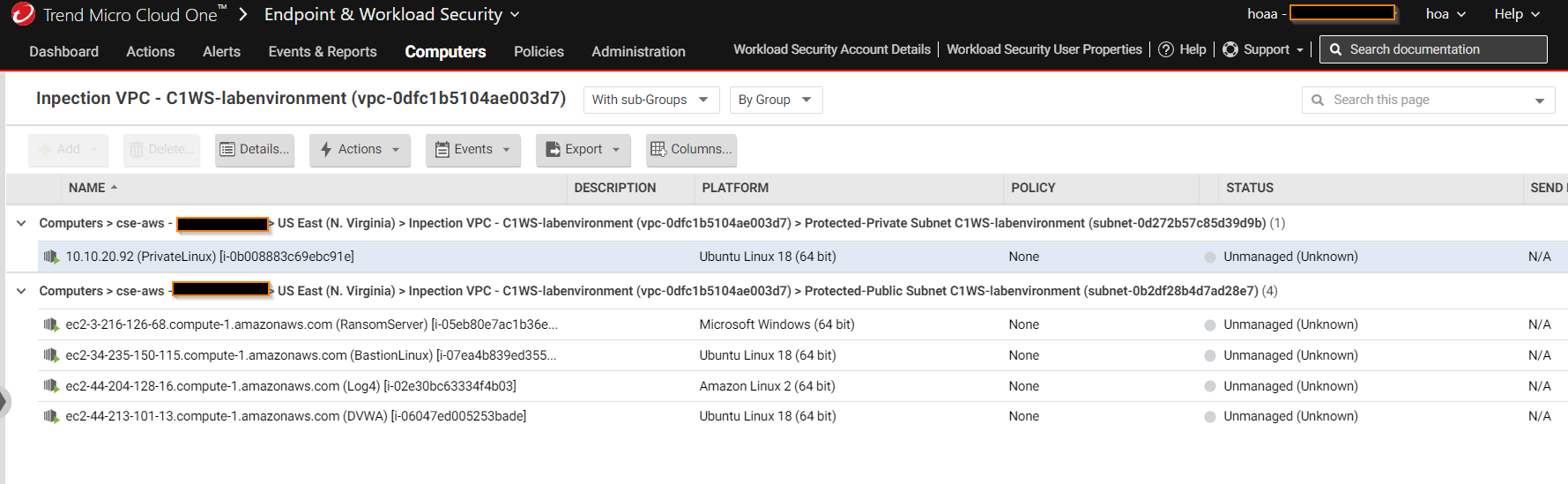Click the status dot for PrivateLinux row
This screenshot has height=484, width=1568.
(x=1210, y=257)
